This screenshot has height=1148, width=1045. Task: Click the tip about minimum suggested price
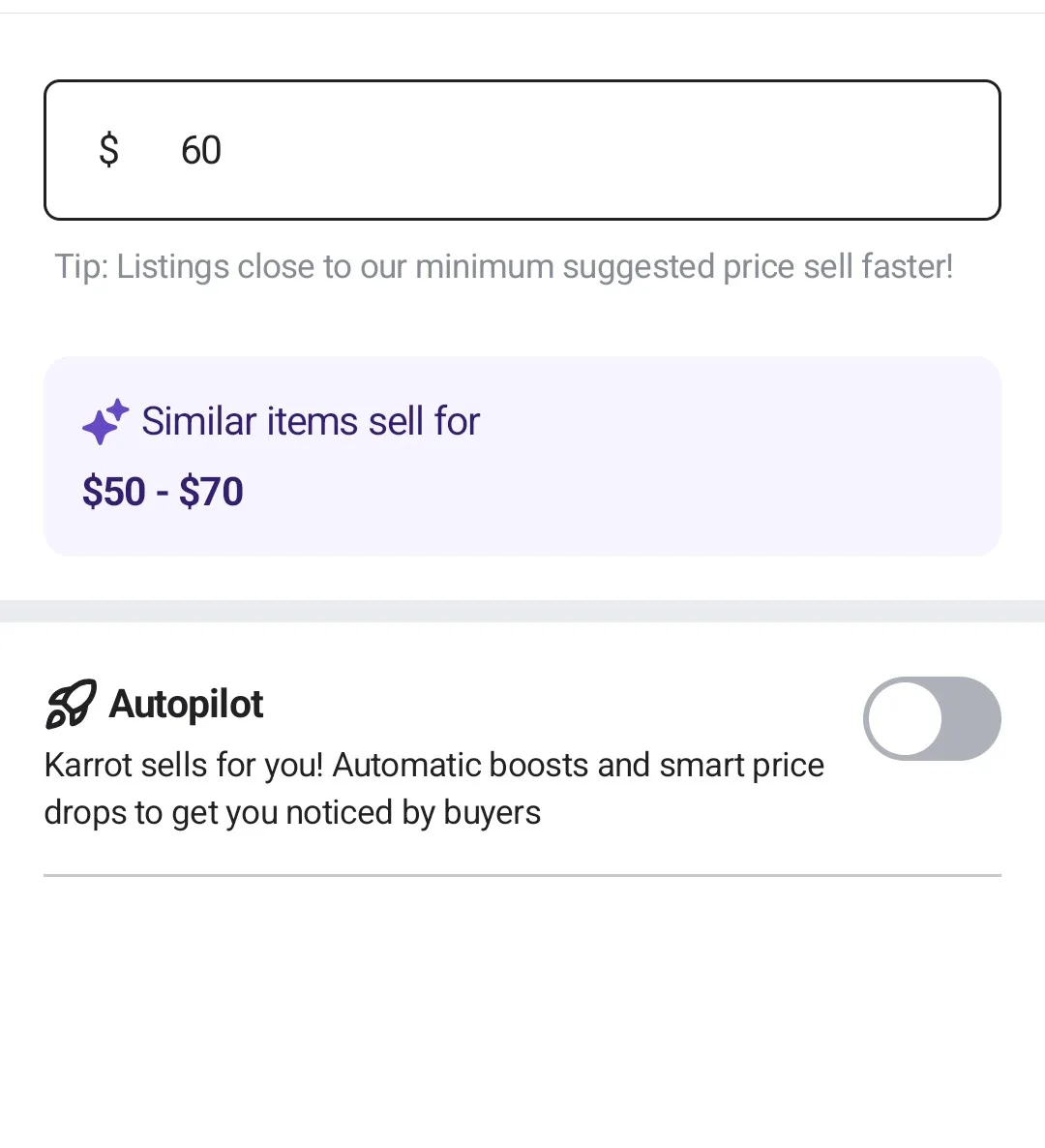[x=503, y=266]
